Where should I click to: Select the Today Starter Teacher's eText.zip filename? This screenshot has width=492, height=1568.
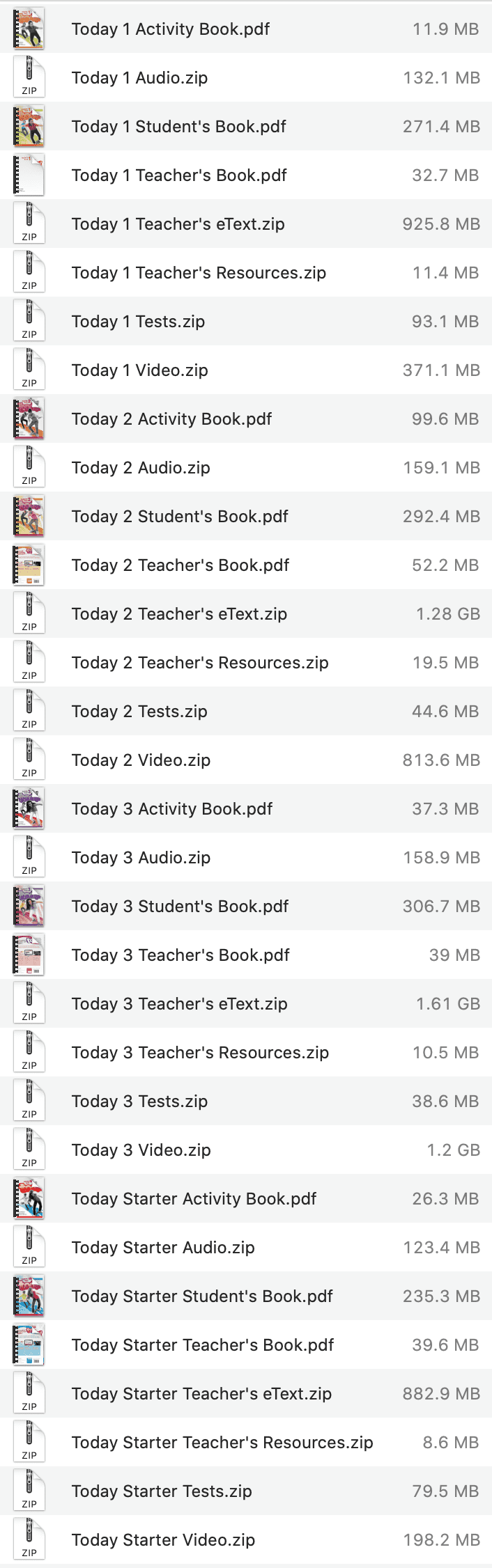[x=201, y=1393]
